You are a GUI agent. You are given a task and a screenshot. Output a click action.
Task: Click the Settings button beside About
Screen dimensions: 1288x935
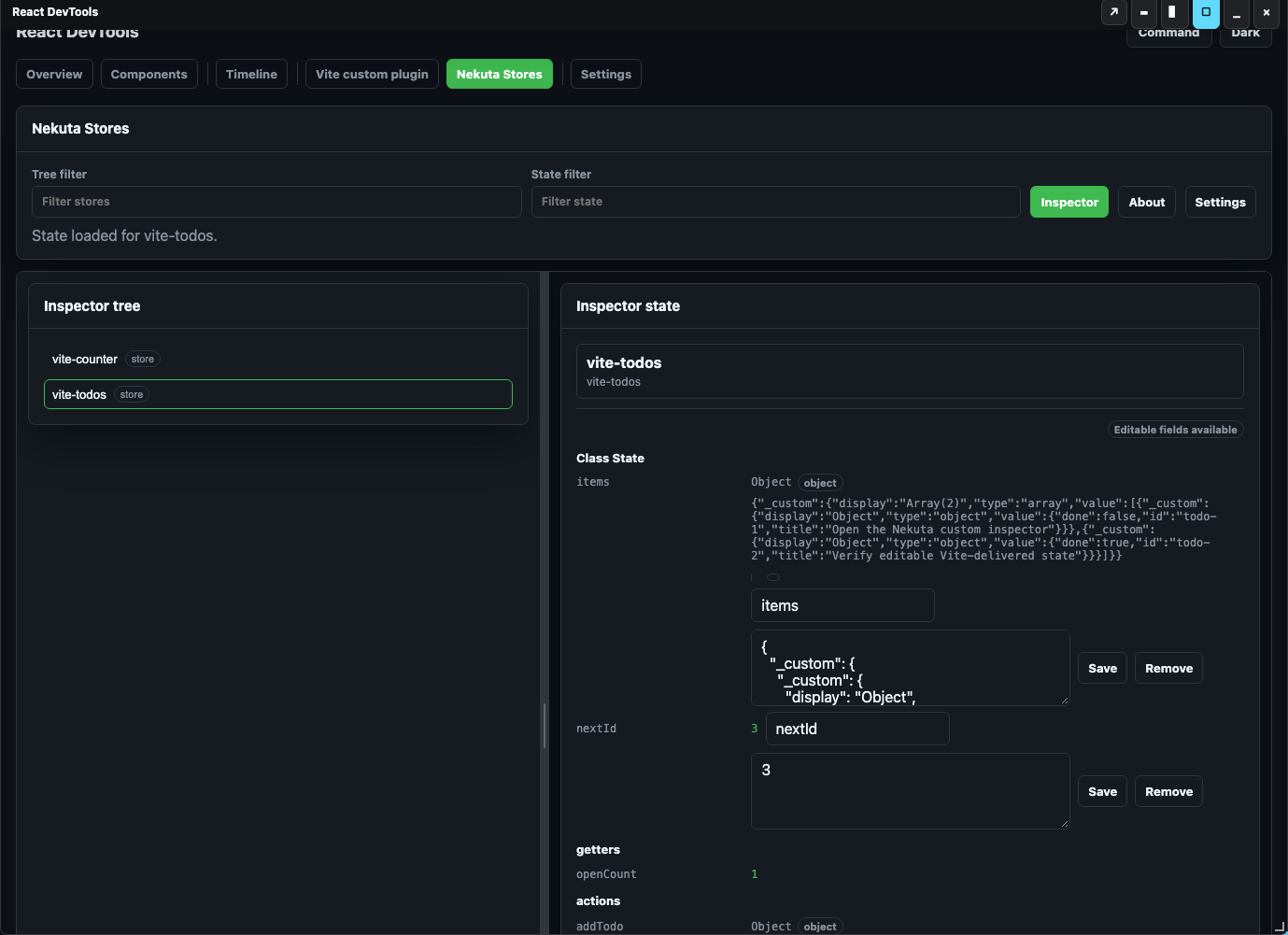tap(1220, 202)
